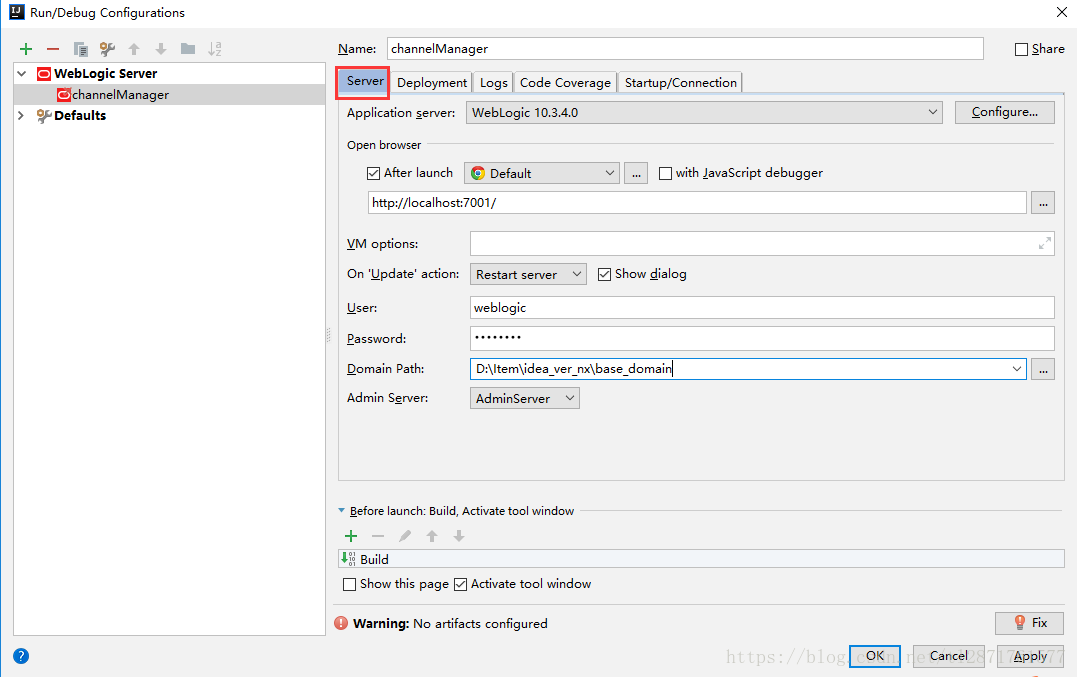The image size is (1077, 677).
Task: Select channelManager configuration in tree
Action: click(x=170, y=95)
